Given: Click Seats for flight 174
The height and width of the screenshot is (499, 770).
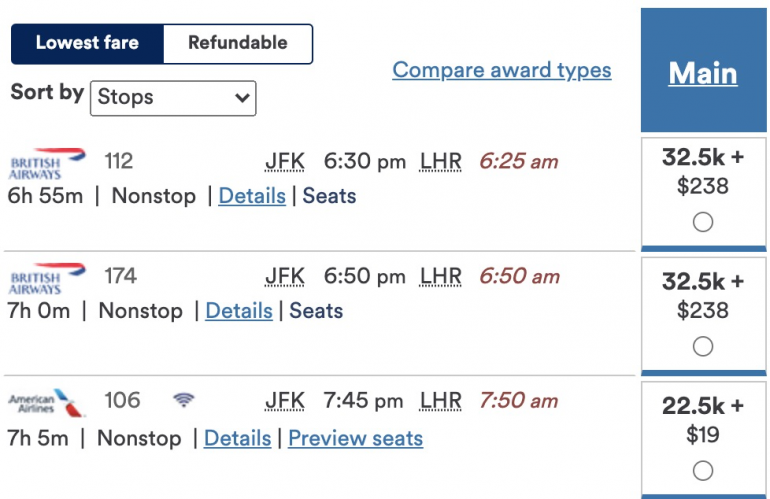Looking at the screenshot, I should point(316,311).
